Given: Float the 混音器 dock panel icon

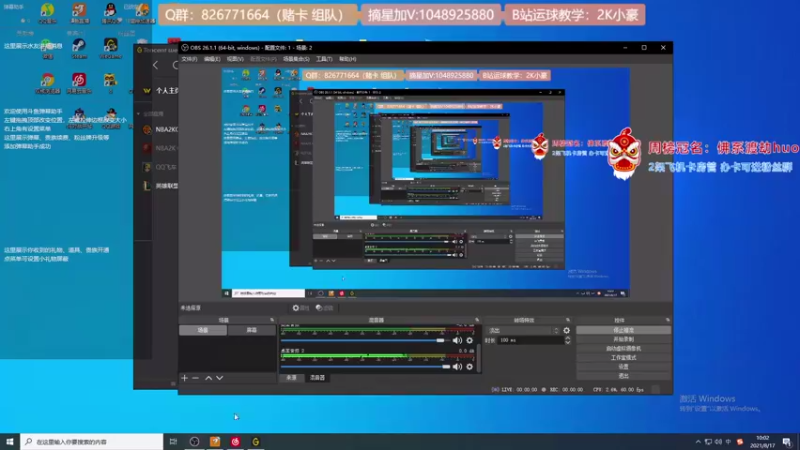Looking at the screenshot, I should [477, 320].
